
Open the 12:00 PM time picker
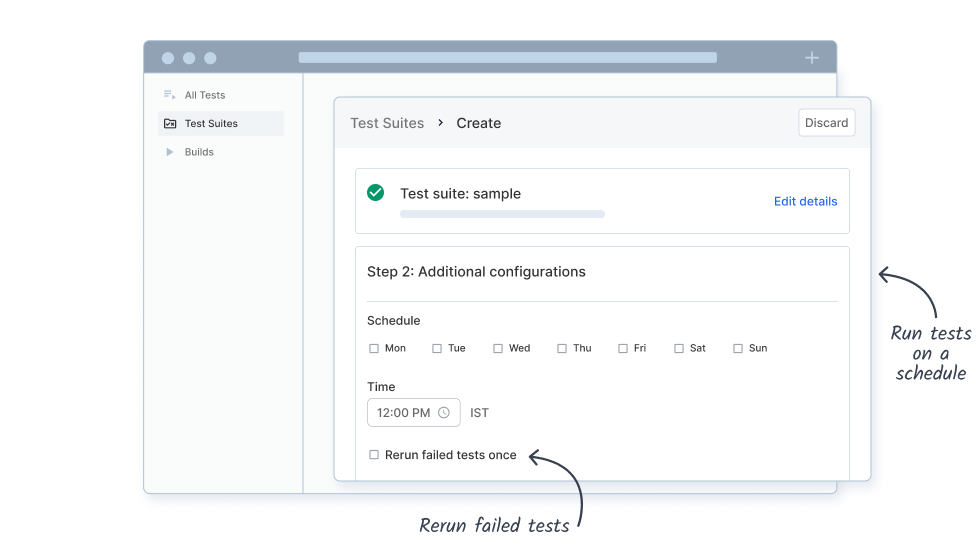point(413,412)
